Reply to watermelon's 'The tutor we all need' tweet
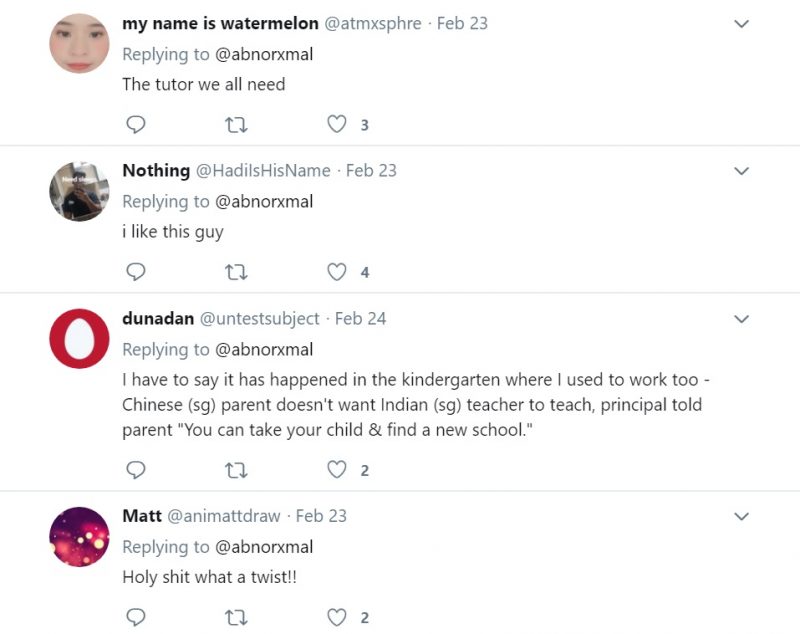The image size is (800, 634). coord(136,124)
